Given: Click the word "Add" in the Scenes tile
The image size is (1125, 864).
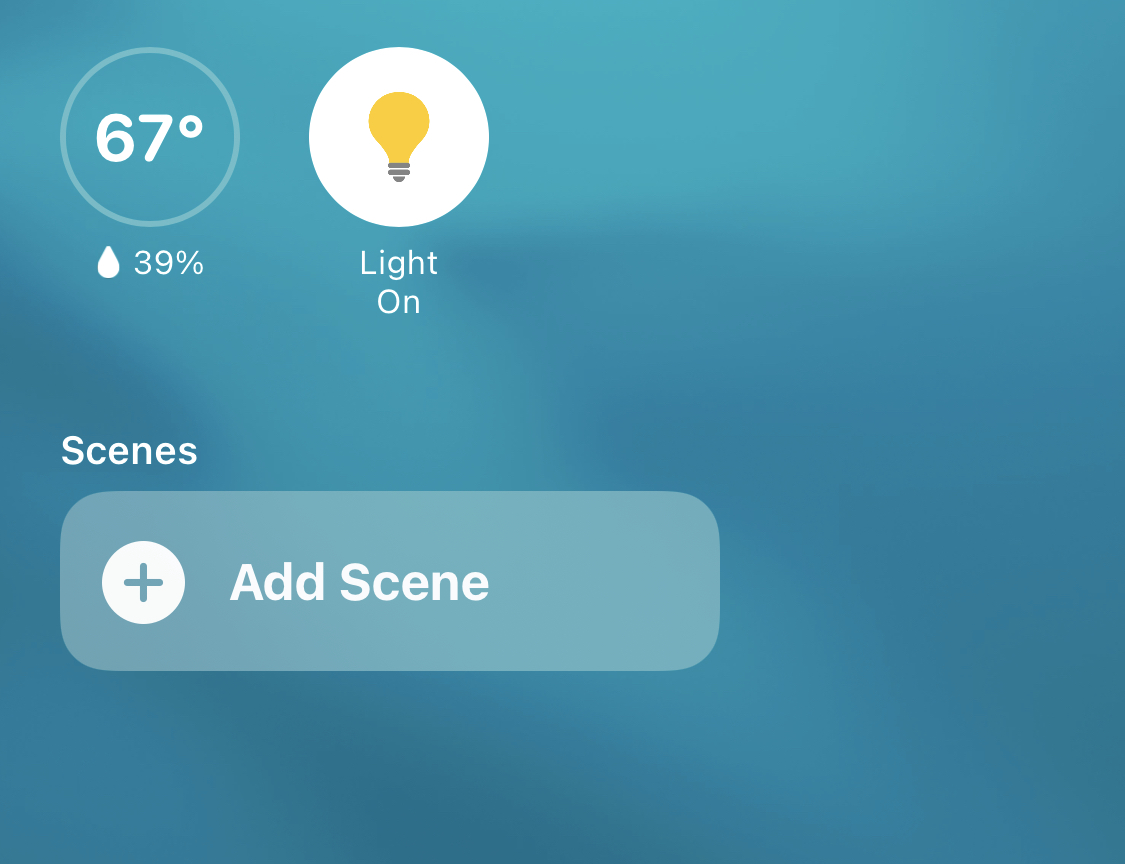Looking at the screenshot, I should (277, 582).
